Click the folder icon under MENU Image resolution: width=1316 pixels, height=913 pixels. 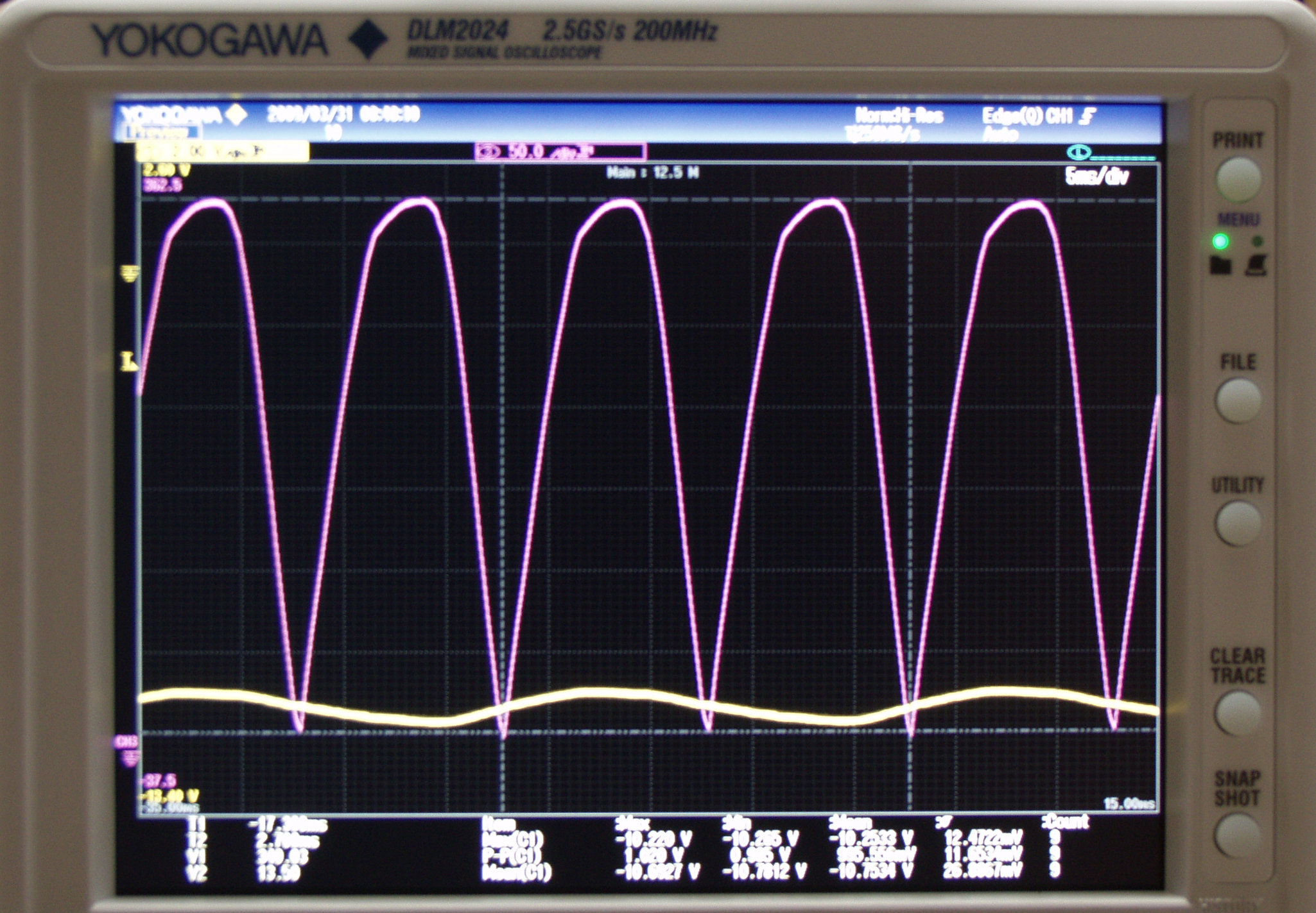click(1220, 265)
